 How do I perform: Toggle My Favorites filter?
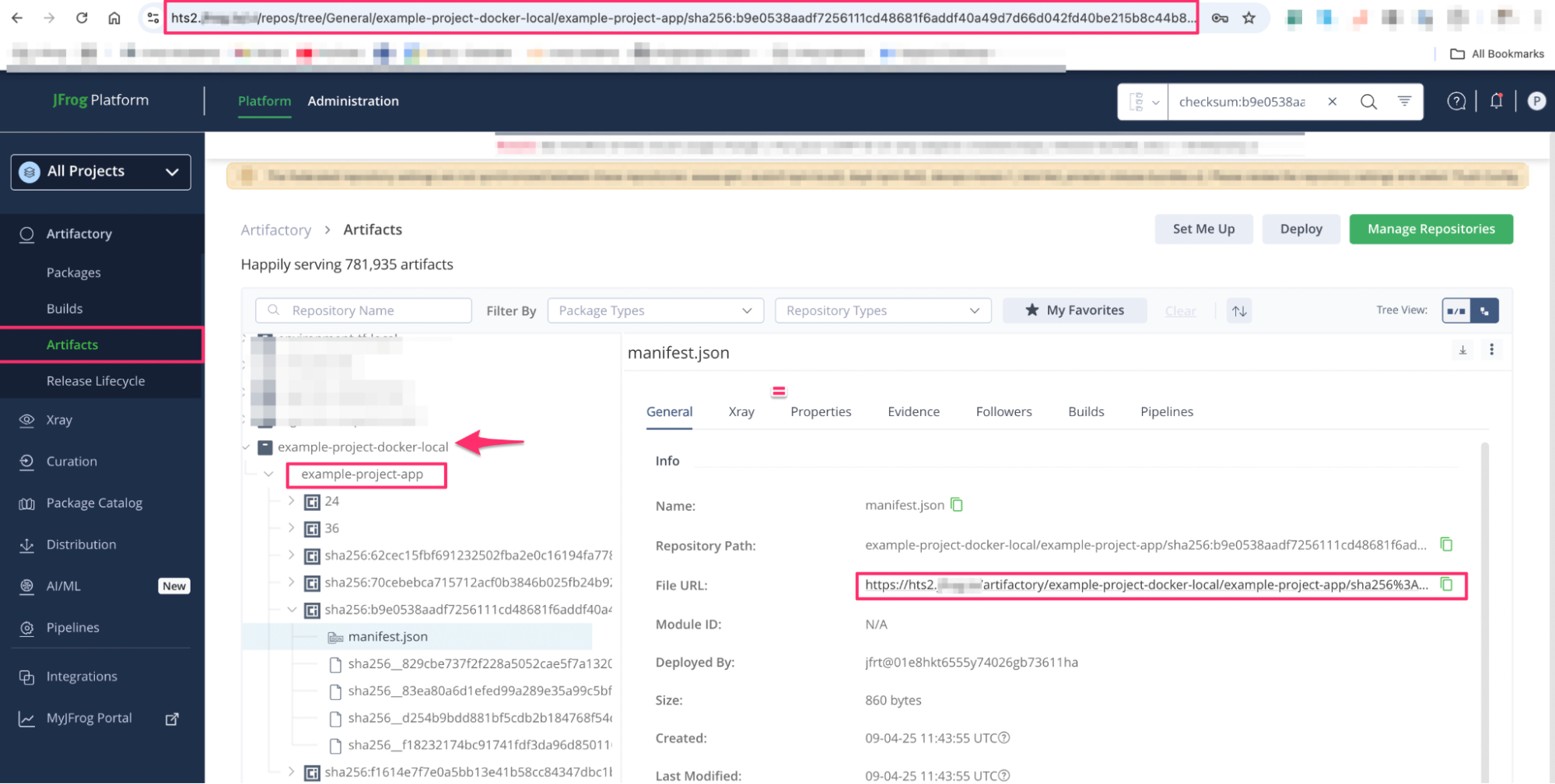point(1074,310)
